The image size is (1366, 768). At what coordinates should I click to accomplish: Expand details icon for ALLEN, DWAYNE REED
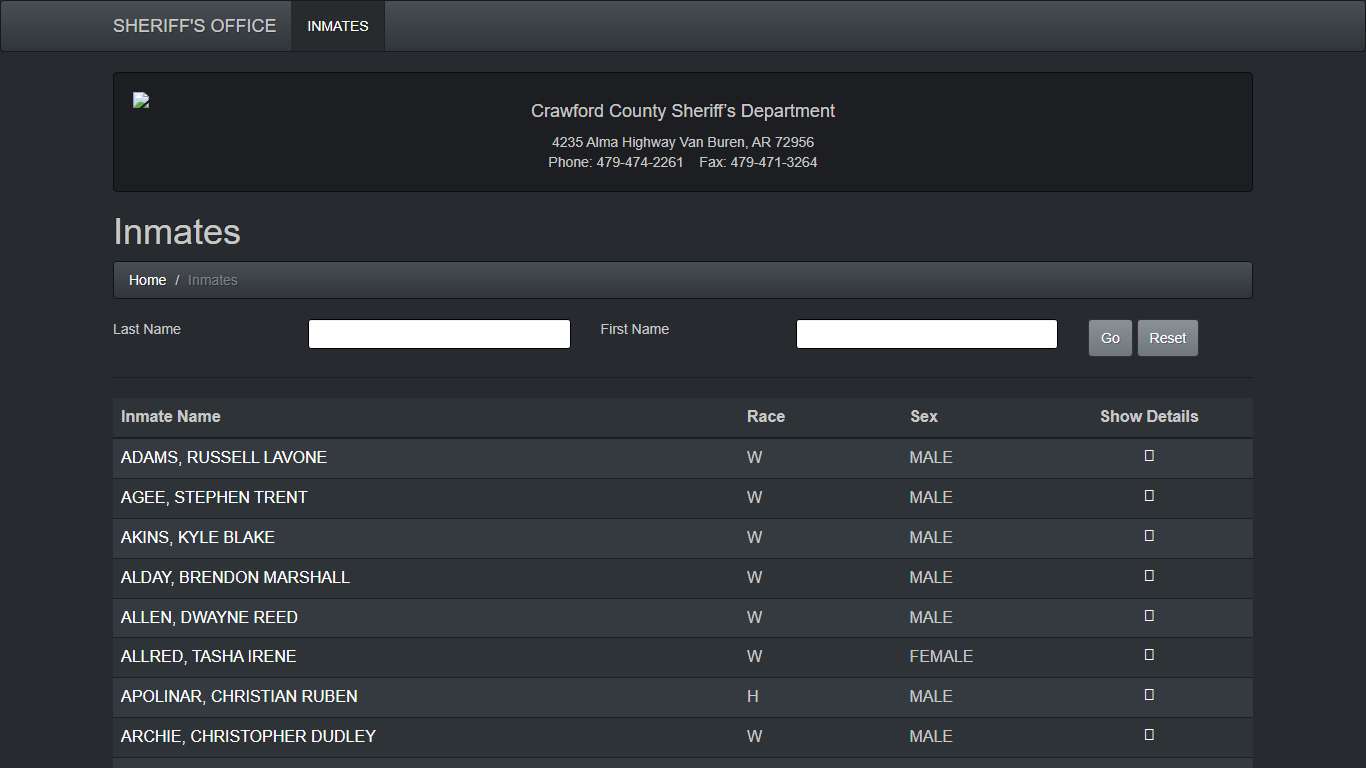coord(1149,616)
